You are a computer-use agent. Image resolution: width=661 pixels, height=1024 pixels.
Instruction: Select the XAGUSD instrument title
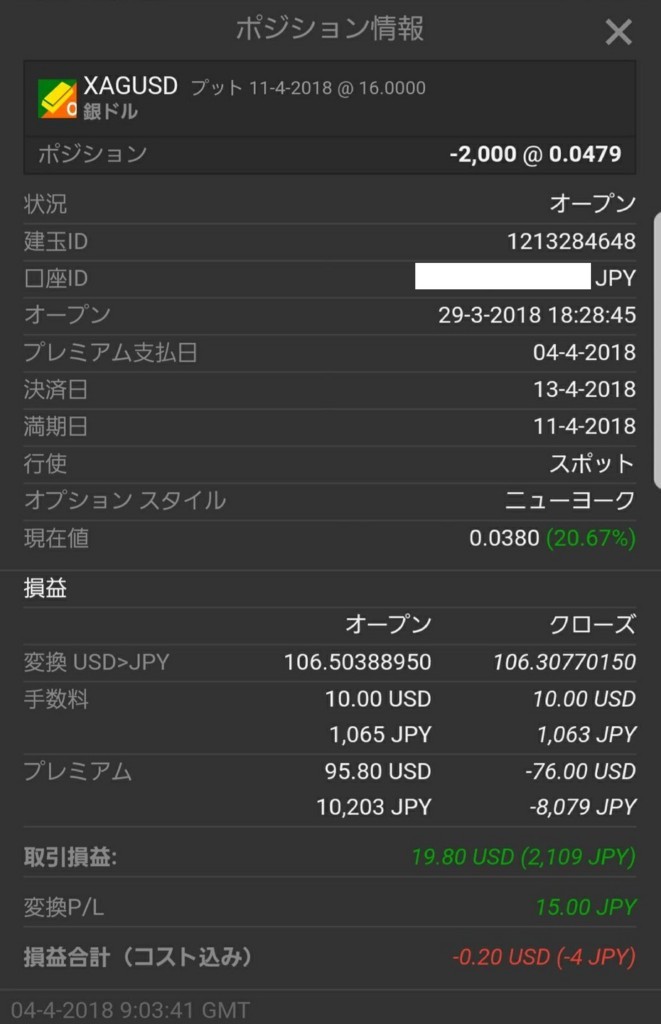131,86
